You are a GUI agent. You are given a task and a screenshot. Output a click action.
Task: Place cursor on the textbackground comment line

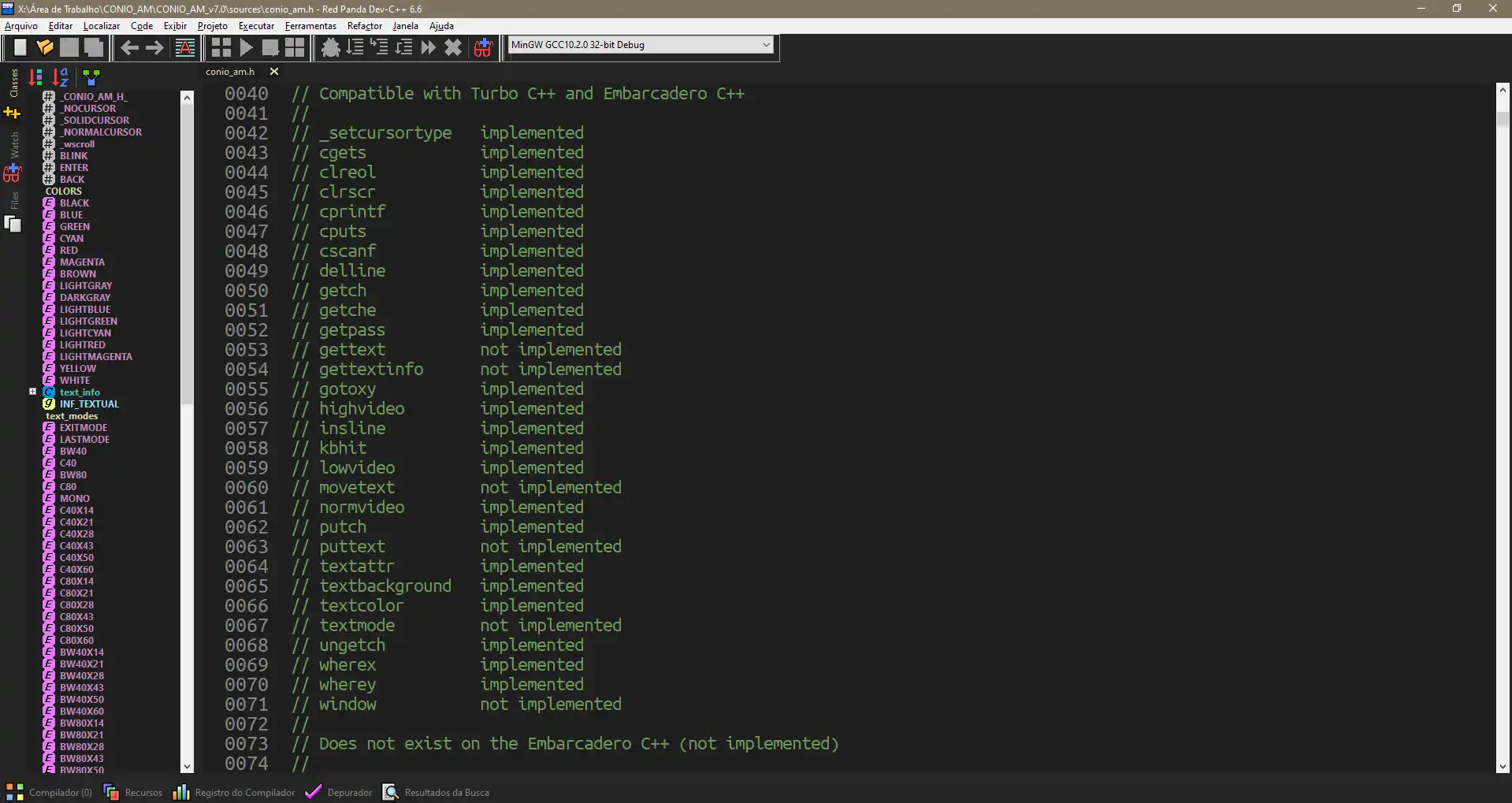click(x=437, y=586)
